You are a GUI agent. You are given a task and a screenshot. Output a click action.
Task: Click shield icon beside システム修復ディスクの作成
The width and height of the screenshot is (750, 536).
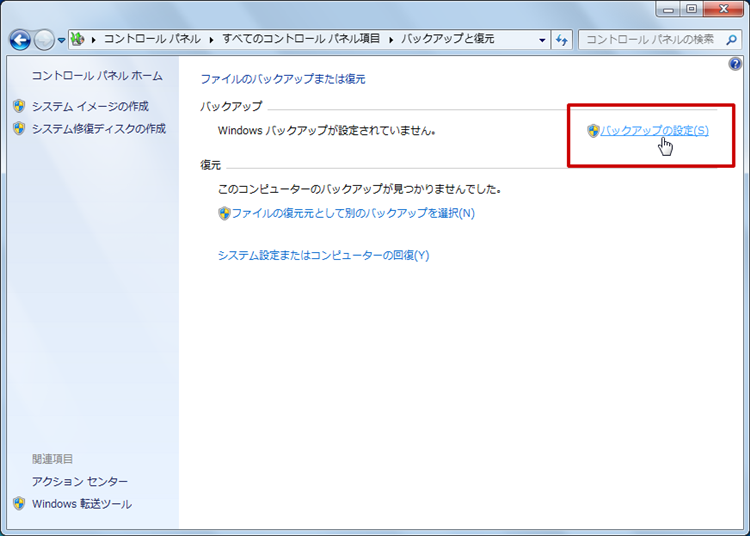point(19,128)
